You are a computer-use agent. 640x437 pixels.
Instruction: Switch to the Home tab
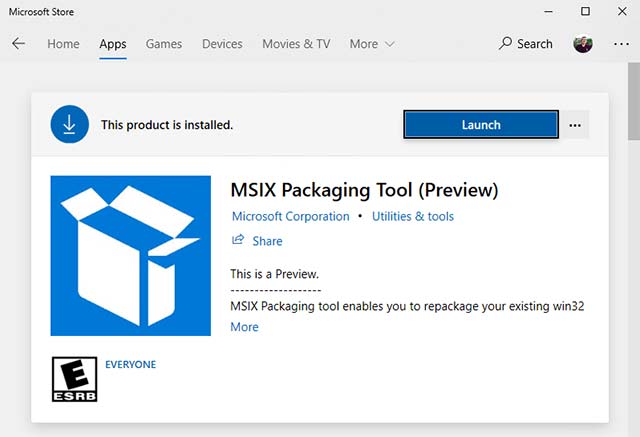coord(63,44)
